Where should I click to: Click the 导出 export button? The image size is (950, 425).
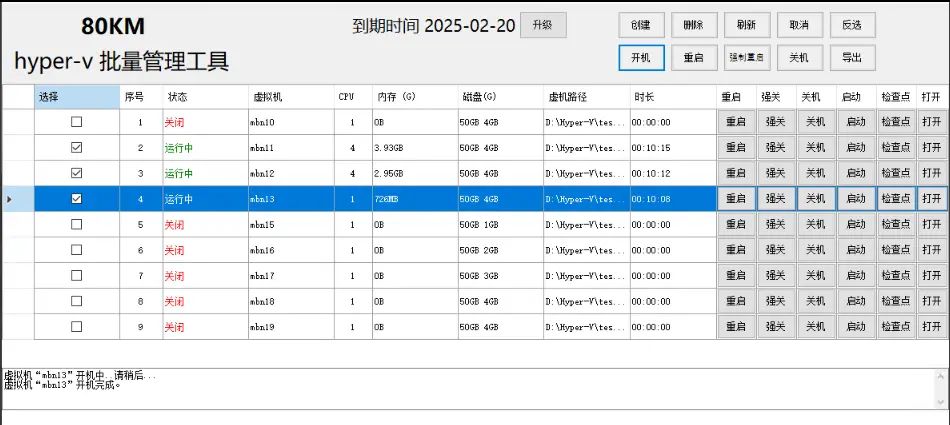click(851, 58)
